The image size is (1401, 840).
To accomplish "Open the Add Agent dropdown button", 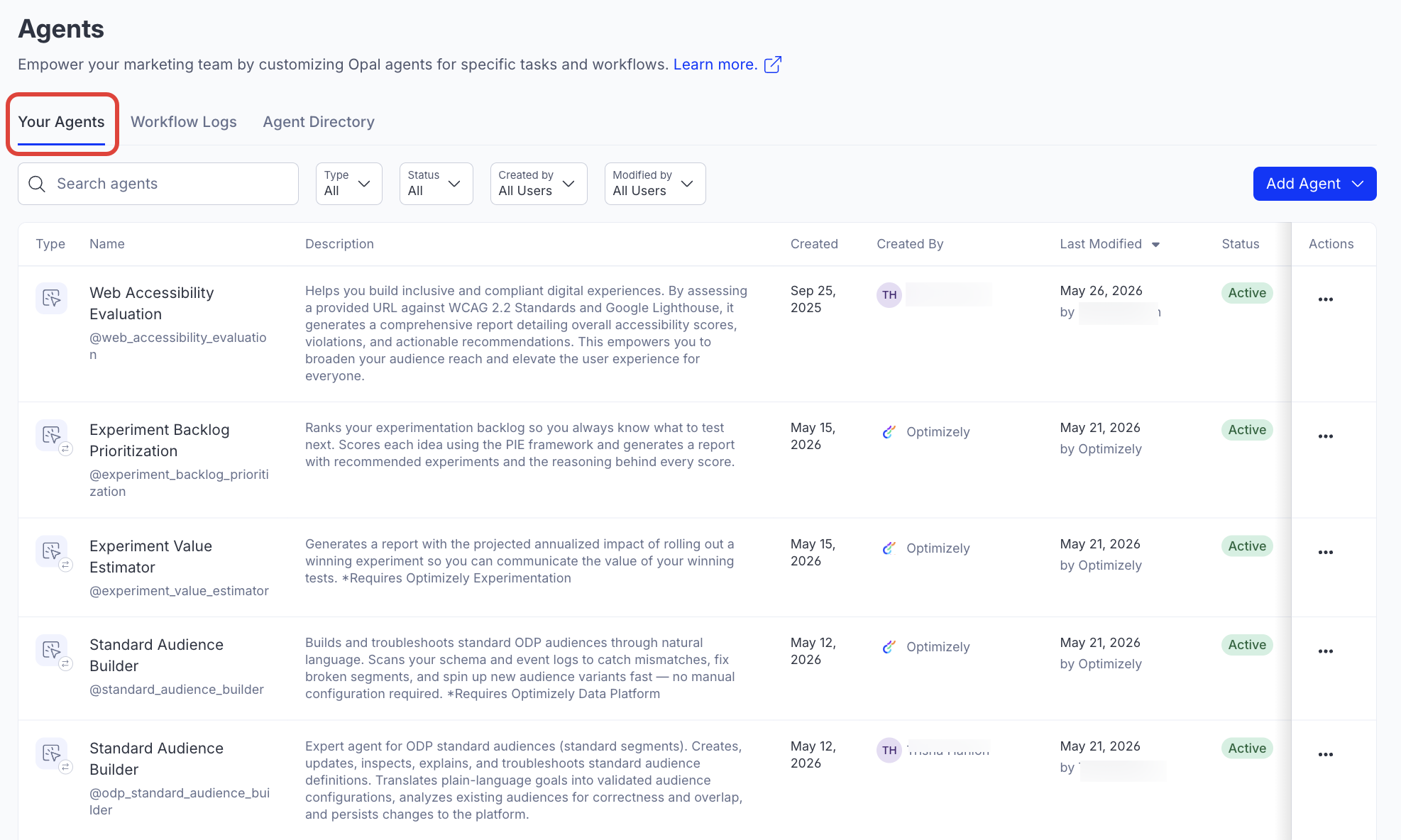I will (x=1314, y=184).
